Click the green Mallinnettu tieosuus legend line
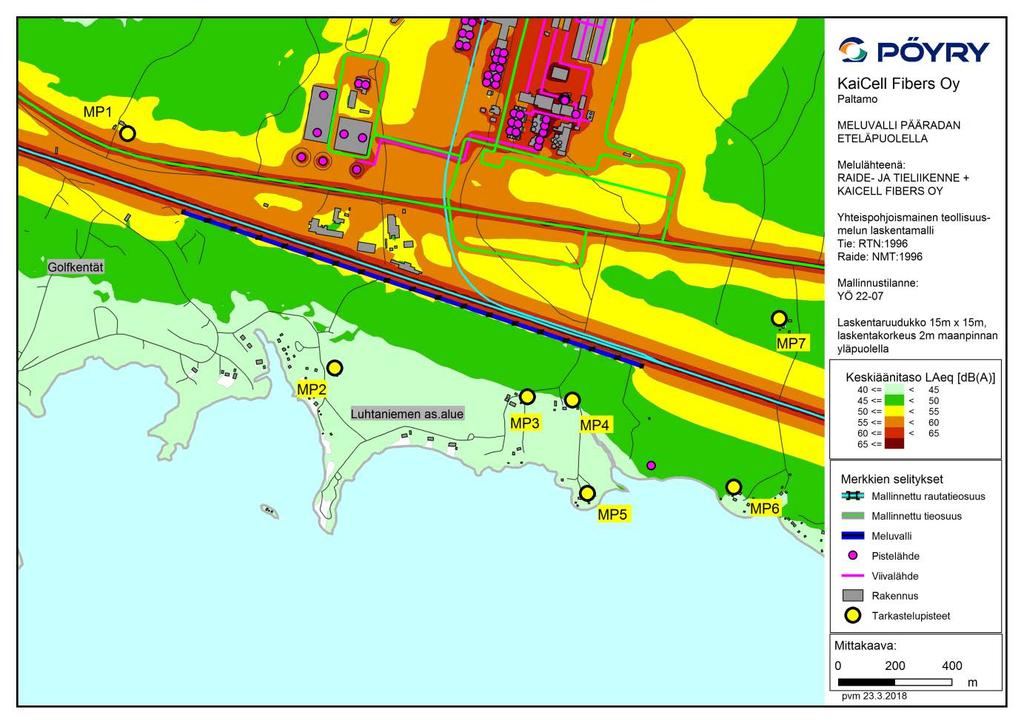The width and height of the screenshot is (1024, 724). (x=852, y=516)
